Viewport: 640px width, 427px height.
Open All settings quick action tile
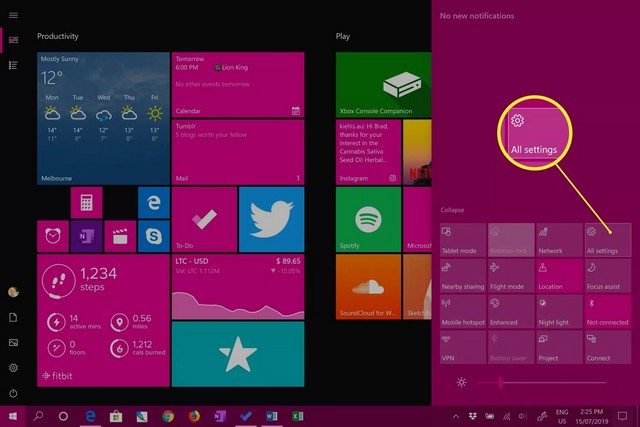pyautogui.click(x=608, y=240)
